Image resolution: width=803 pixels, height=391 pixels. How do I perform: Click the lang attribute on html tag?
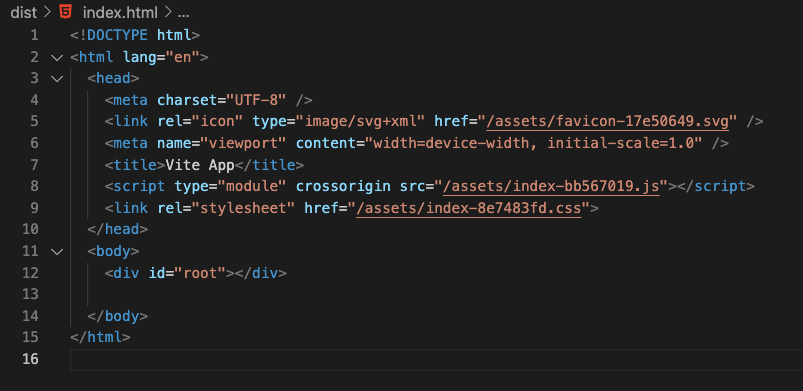[140, 57]
